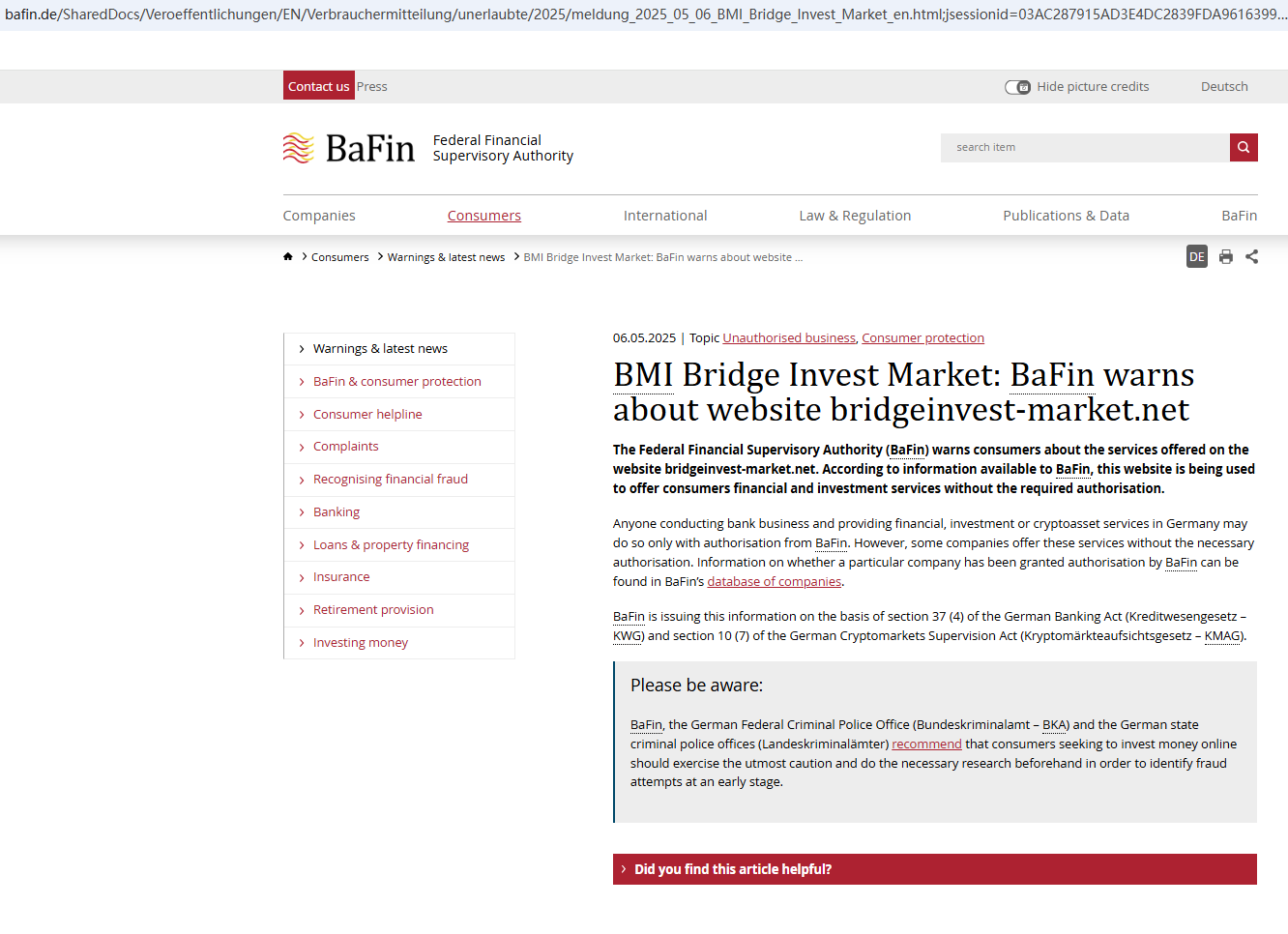Open Recognising financial fraud in sidebar
Image resolution: width=1288 pixels, height=934 pixels.
[x=390, y=480]
